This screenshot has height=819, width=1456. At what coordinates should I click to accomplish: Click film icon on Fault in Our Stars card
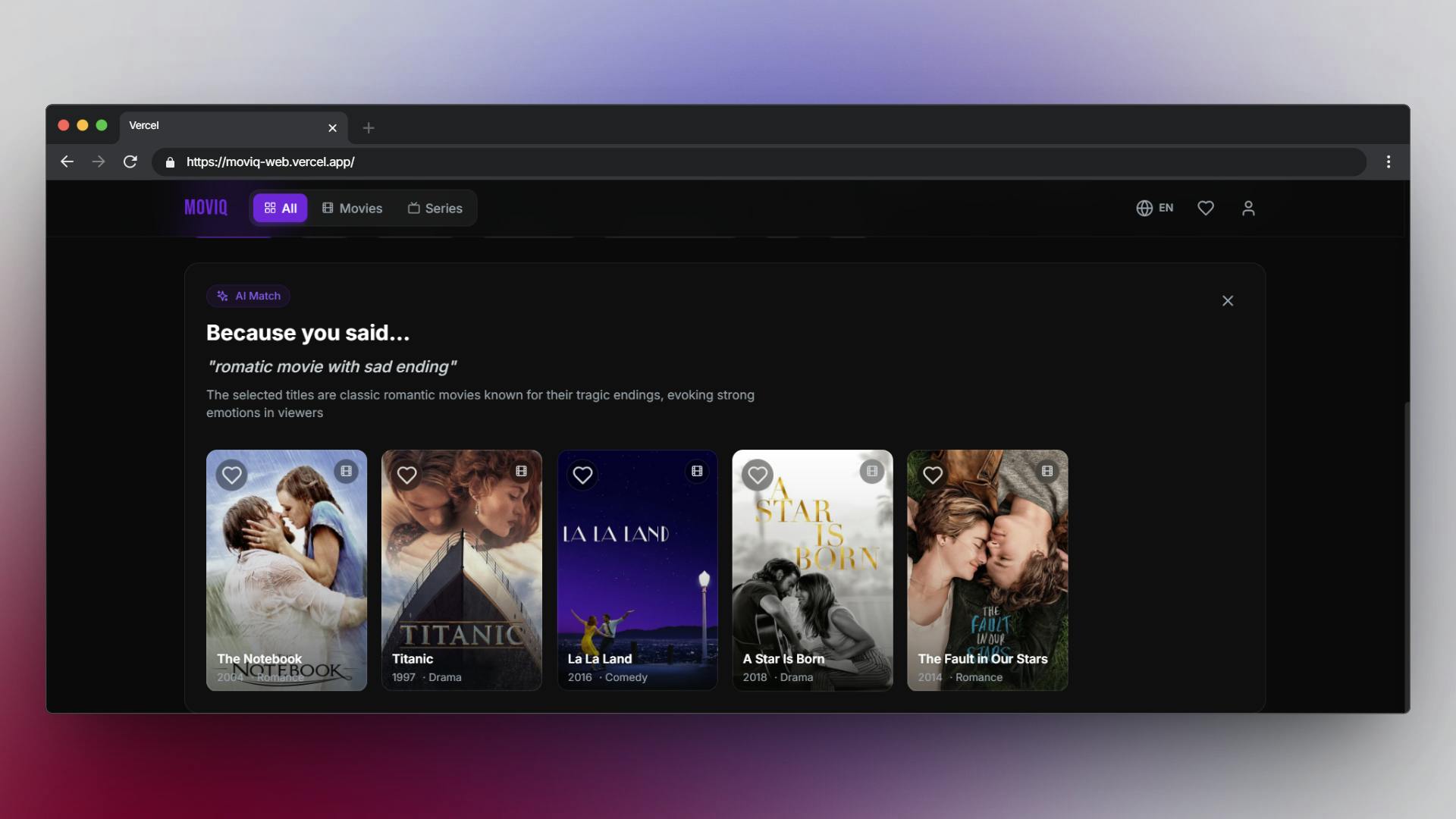(x=1047, y=471)
